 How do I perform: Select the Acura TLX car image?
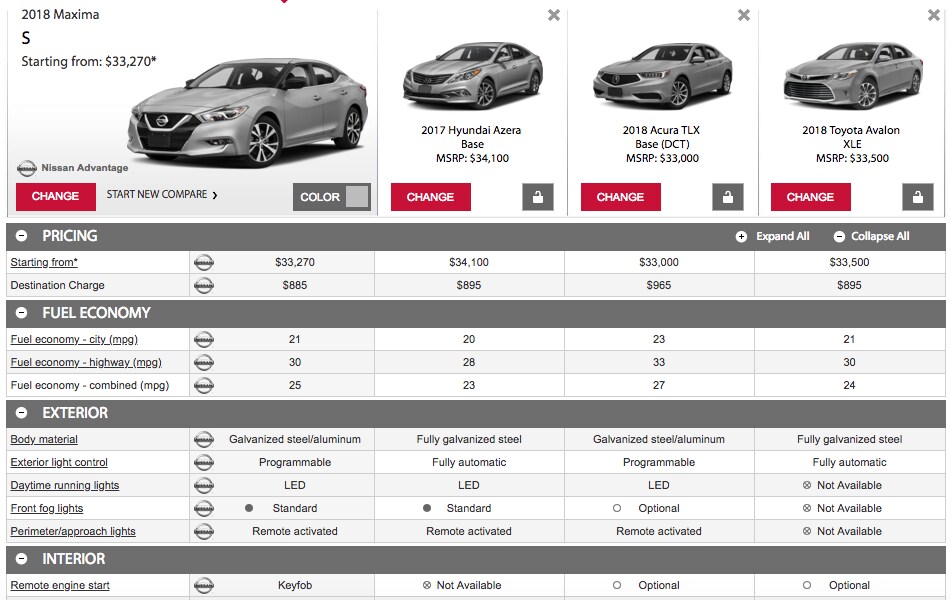coord(662,75)
